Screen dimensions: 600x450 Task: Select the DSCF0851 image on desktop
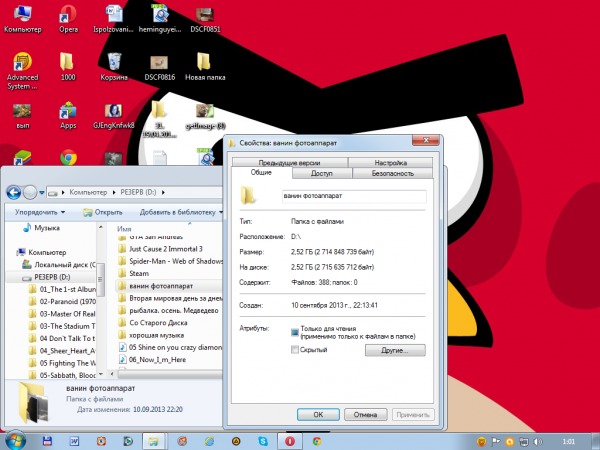(x=205, y=19)
